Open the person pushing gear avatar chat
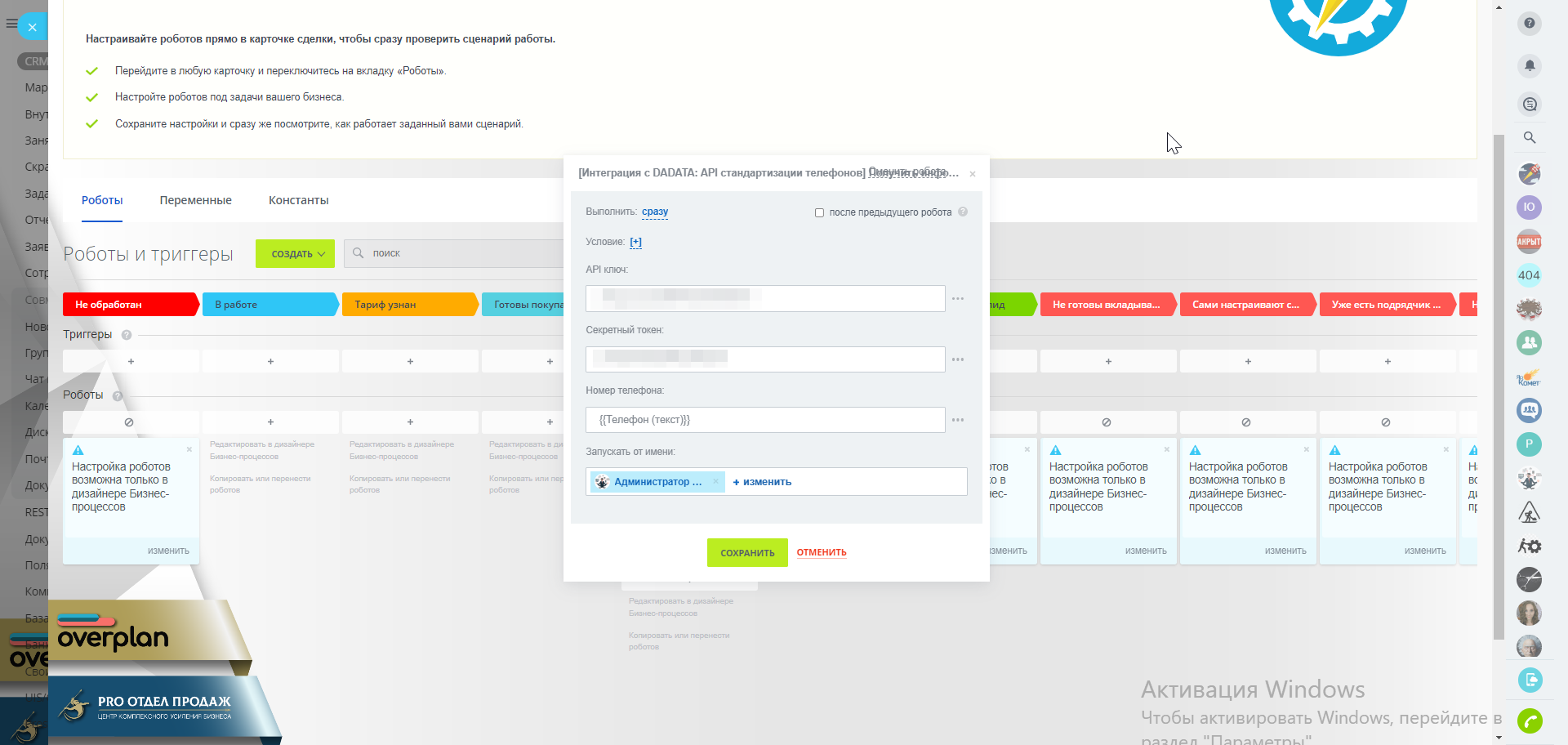 [1529, 546]
